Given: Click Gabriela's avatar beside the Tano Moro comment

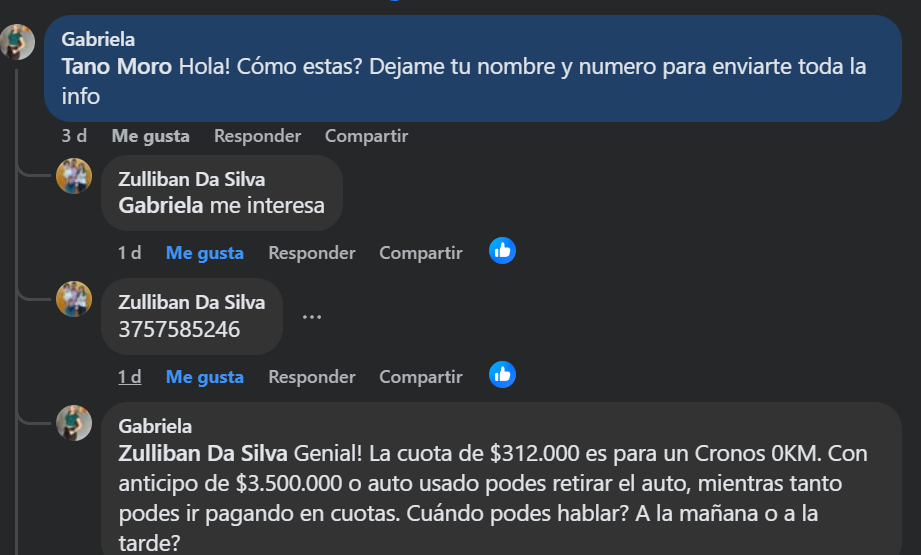Looking at the screenshot, I should pos(17,41).
